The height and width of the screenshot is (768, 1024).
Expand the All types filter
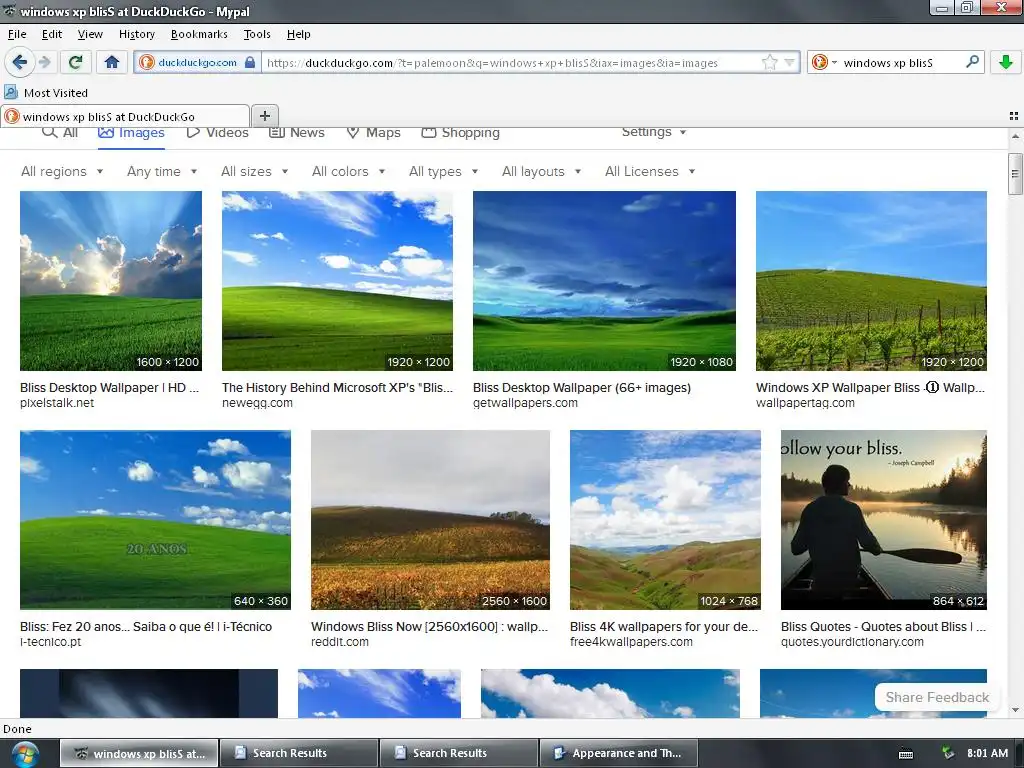click(x=443, y=171)
